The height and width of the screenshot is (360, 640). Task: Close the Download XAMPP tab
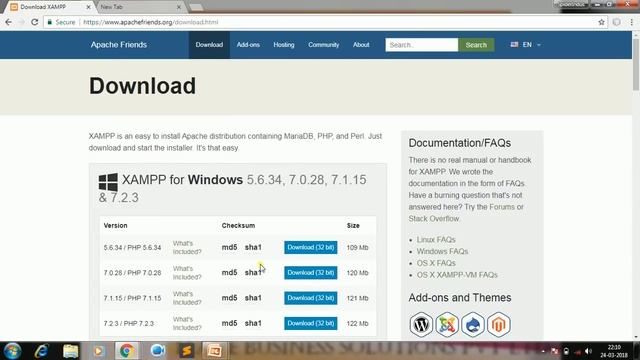pyautogui.click(x=89, y=7)
